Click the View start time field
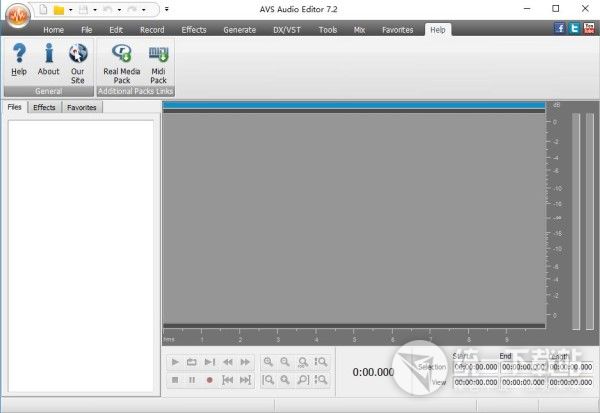The width and height of the screenshot is (600, 413). 476,382
